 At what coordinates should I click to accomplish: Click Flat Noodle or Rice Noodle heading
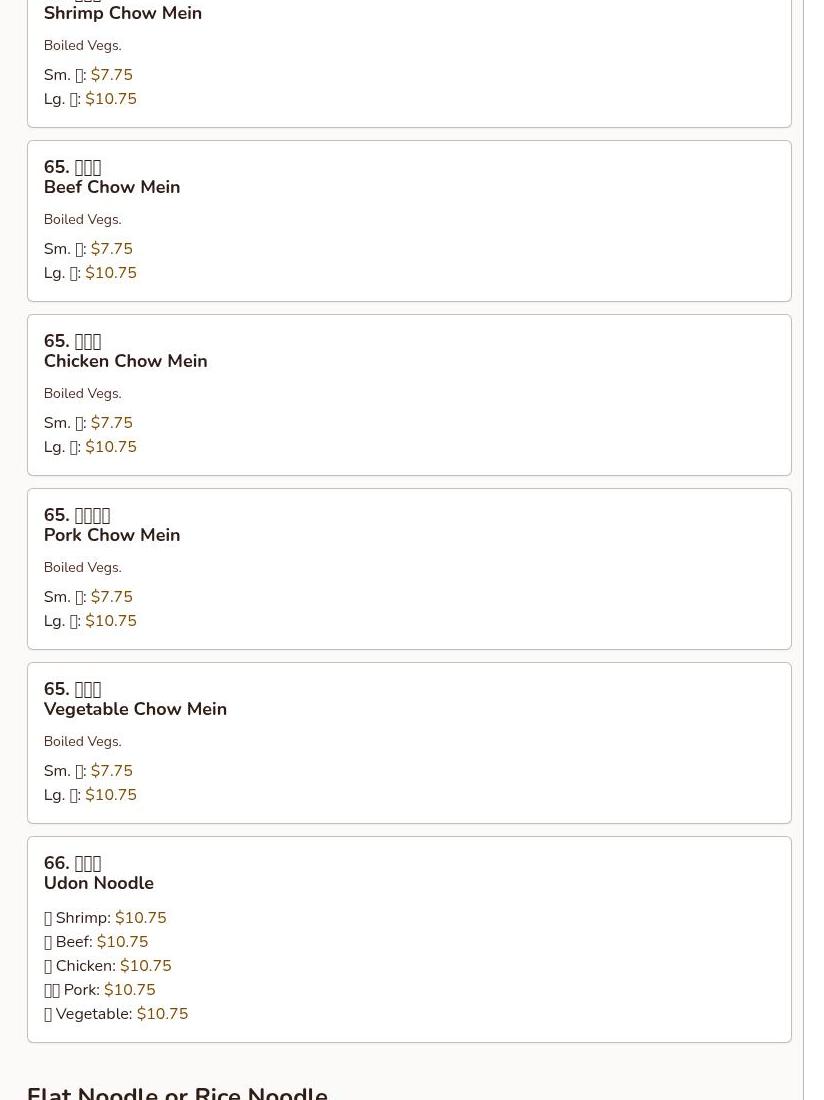177,1092
